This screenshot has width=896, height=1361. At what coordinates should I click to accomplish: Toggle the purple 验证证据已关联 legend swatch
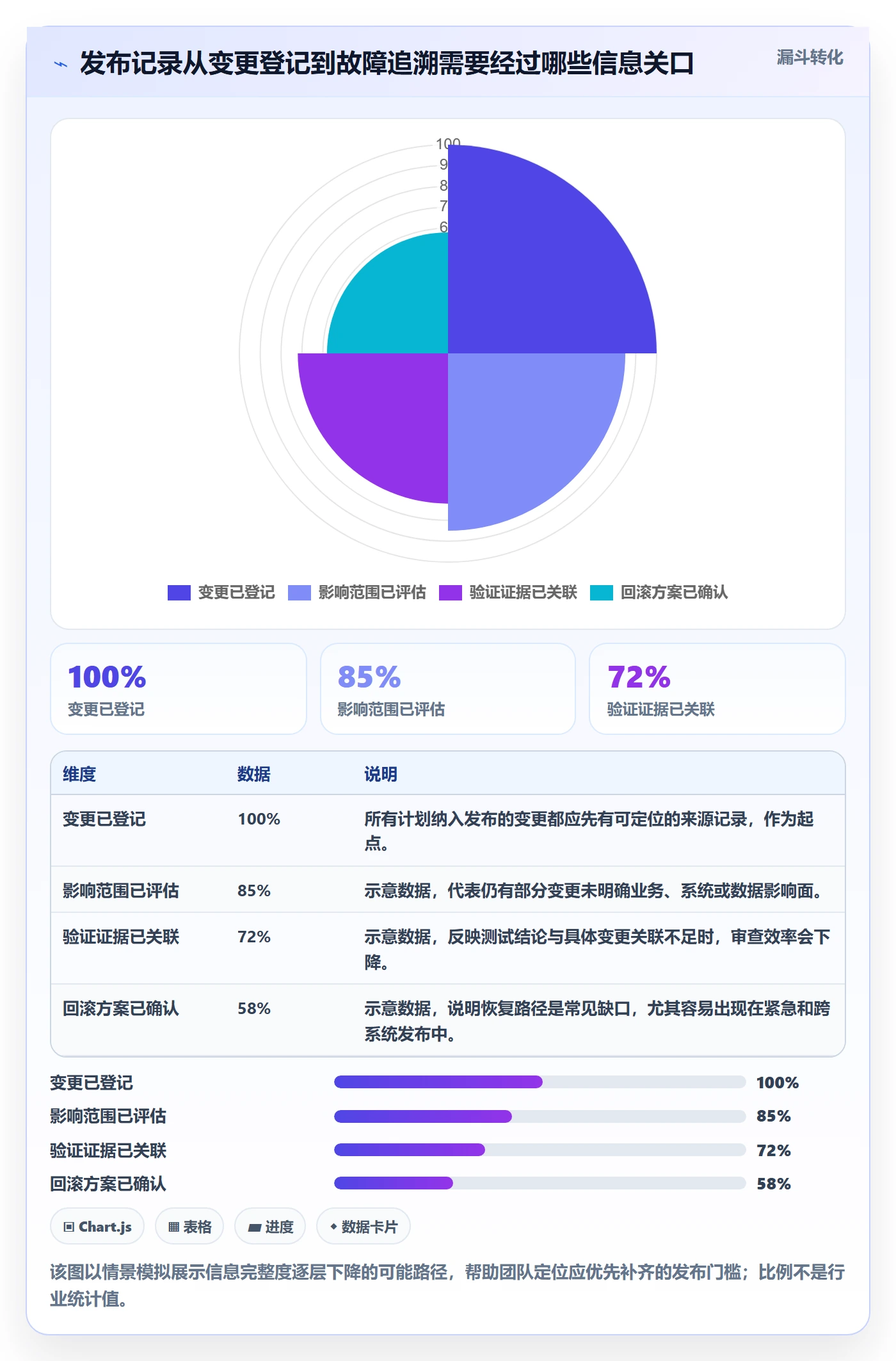pos(451,593)
